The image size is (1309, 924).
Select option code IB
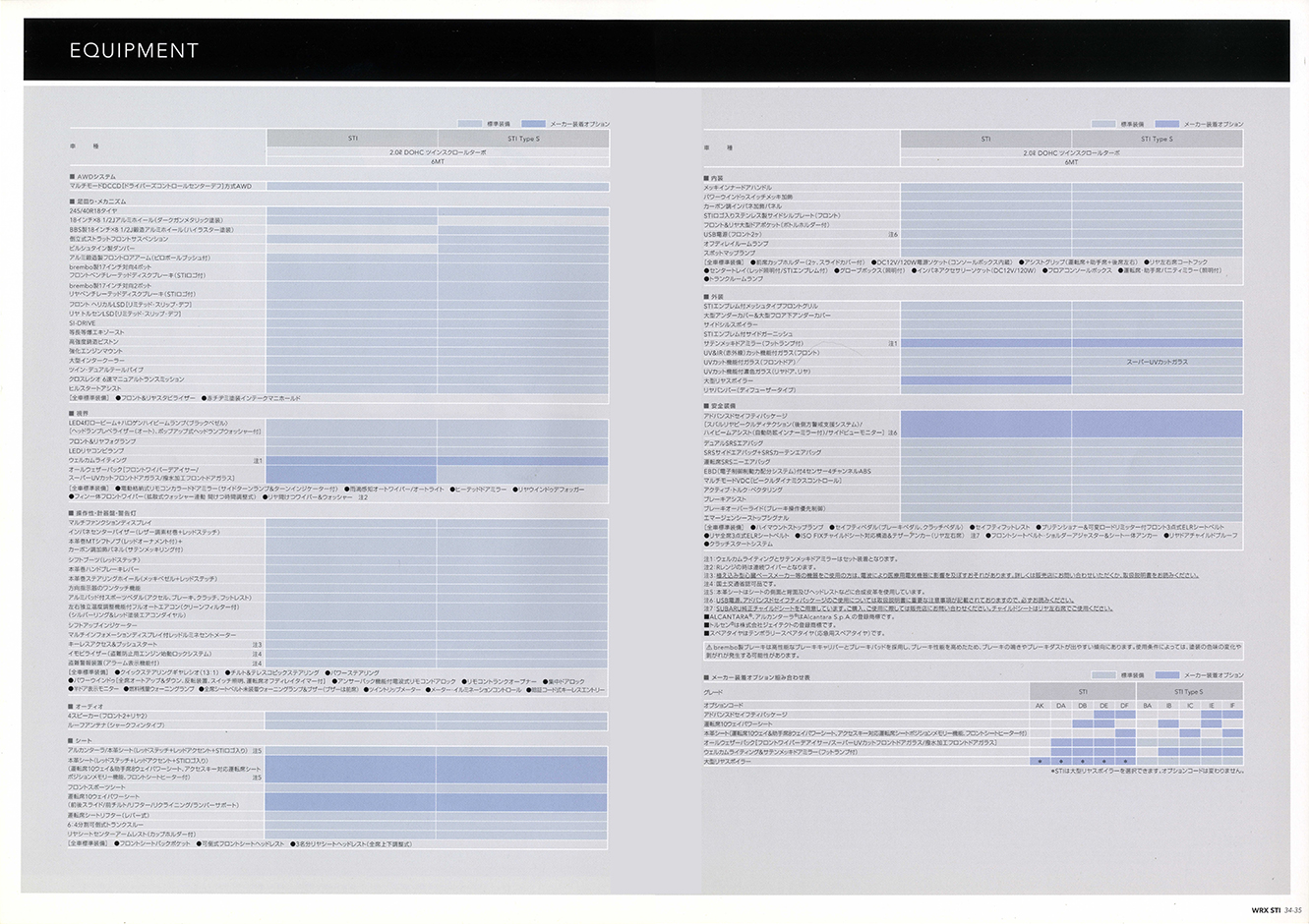[x=1168, y=706]
